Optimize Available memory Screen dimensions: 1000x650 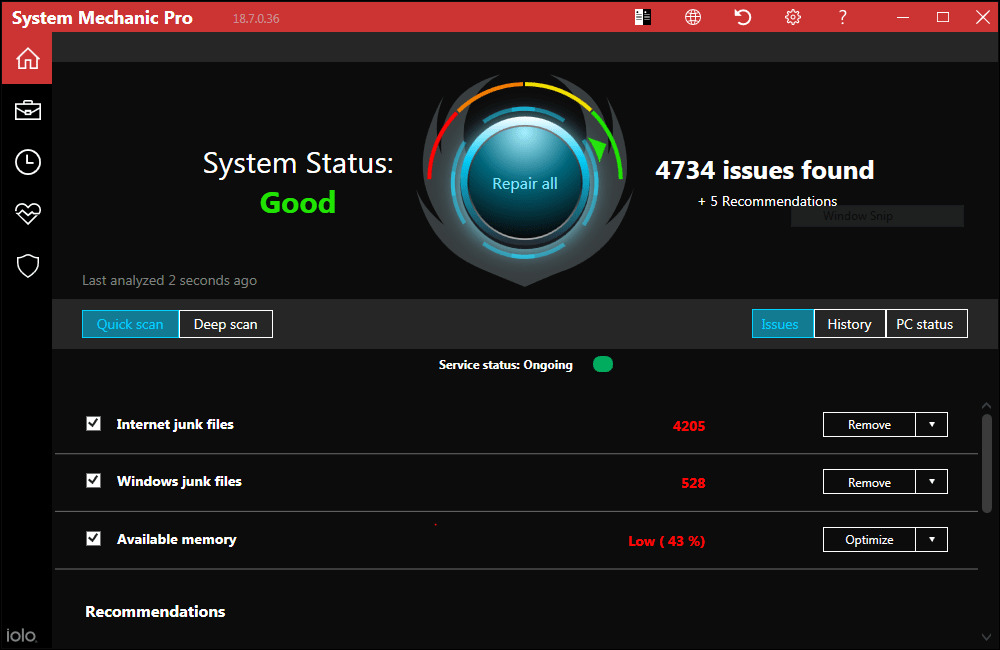(x=869, y=540)
